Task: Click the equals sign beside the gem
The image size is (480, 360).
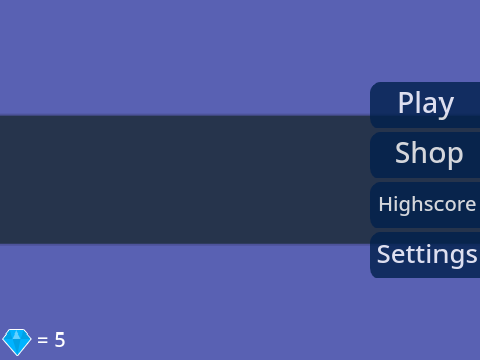Action: click(42, 340)
